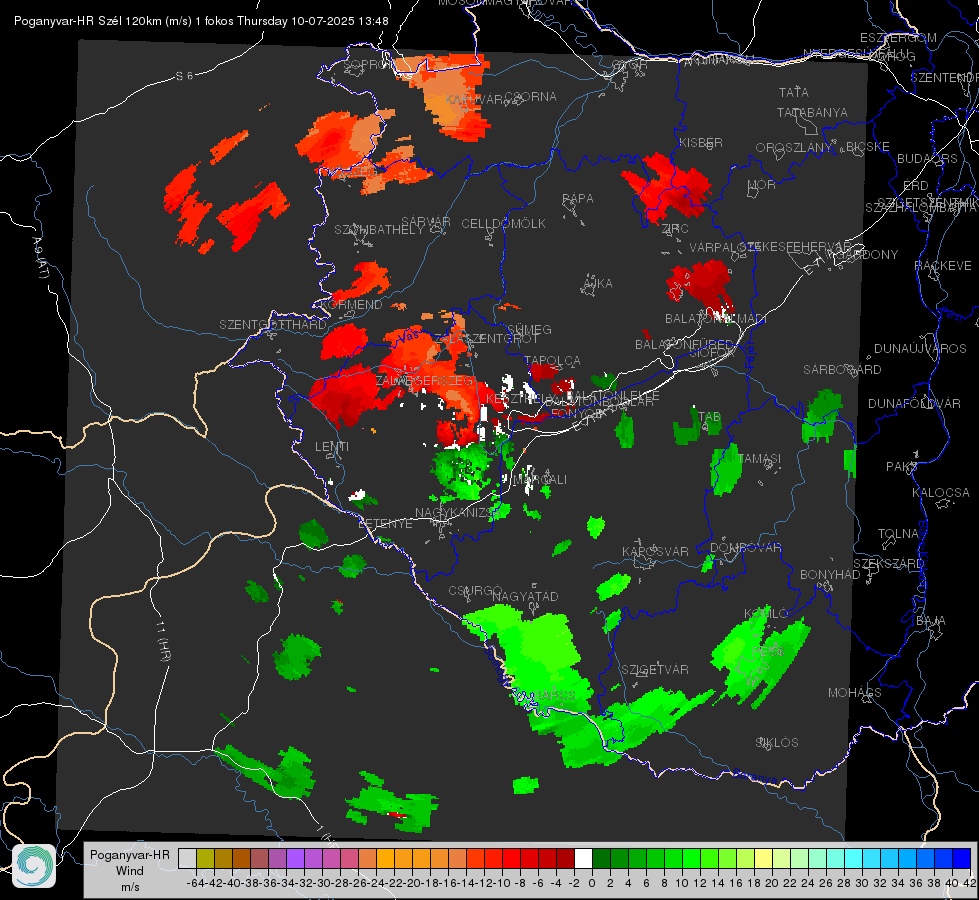Click the DUNAFOLDVAR city label
This screenshot has height=900, width=979.
click(914, 404)
